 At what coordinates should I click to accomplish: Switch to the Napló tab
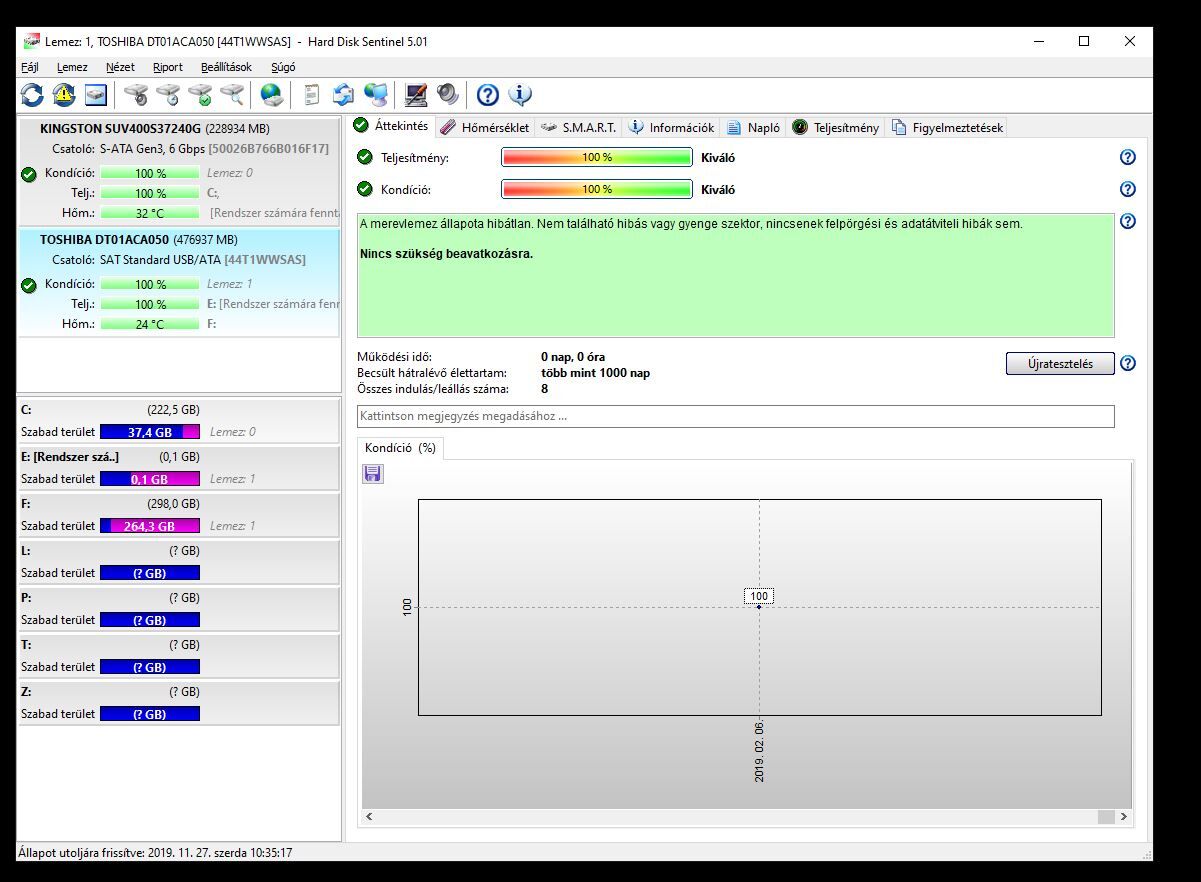pyautogui.click(x=753, y=127)
